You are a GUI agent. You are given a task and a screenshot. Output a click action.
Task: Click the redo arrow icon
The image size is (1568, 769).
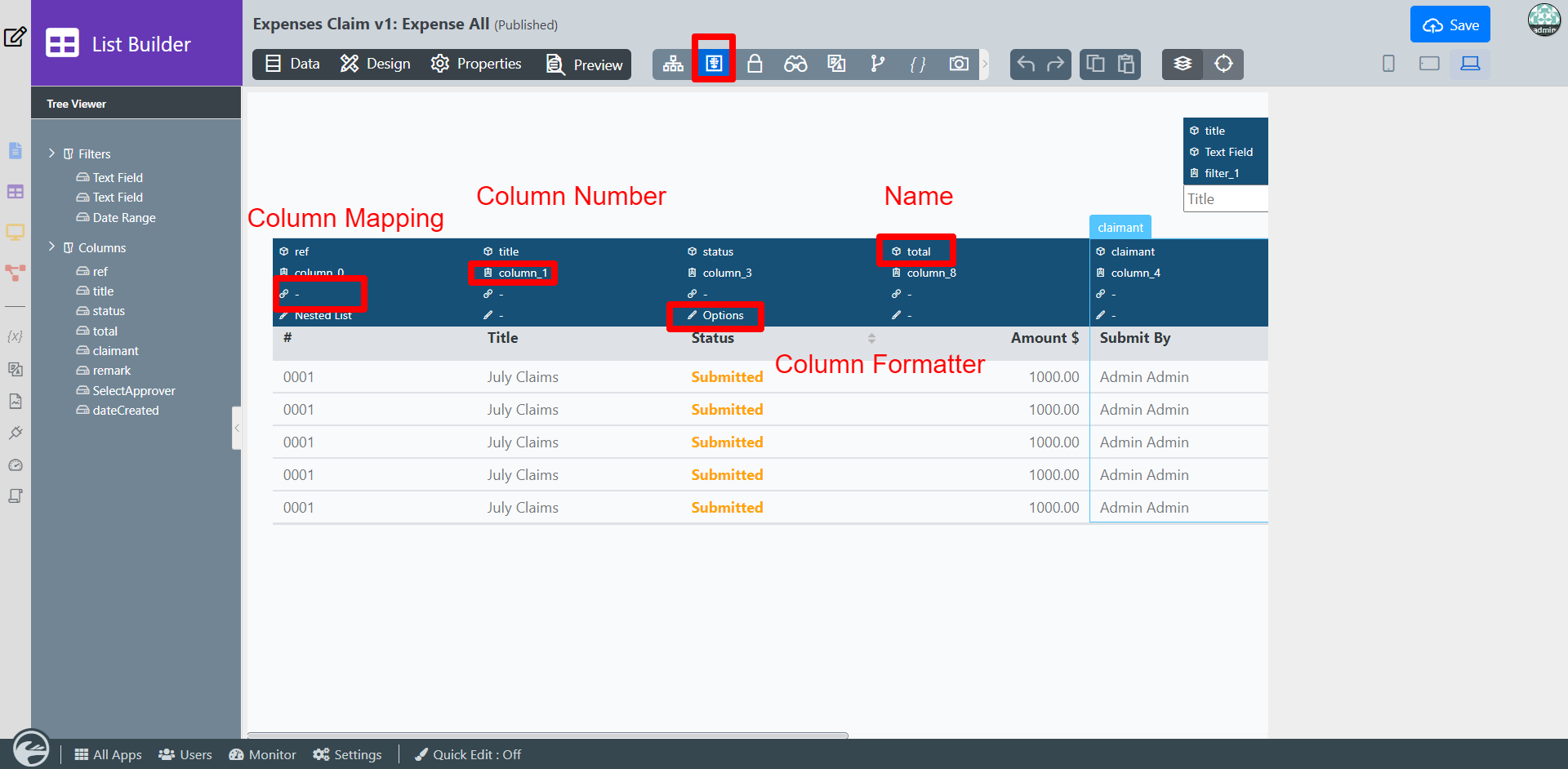coord(1055,64)
